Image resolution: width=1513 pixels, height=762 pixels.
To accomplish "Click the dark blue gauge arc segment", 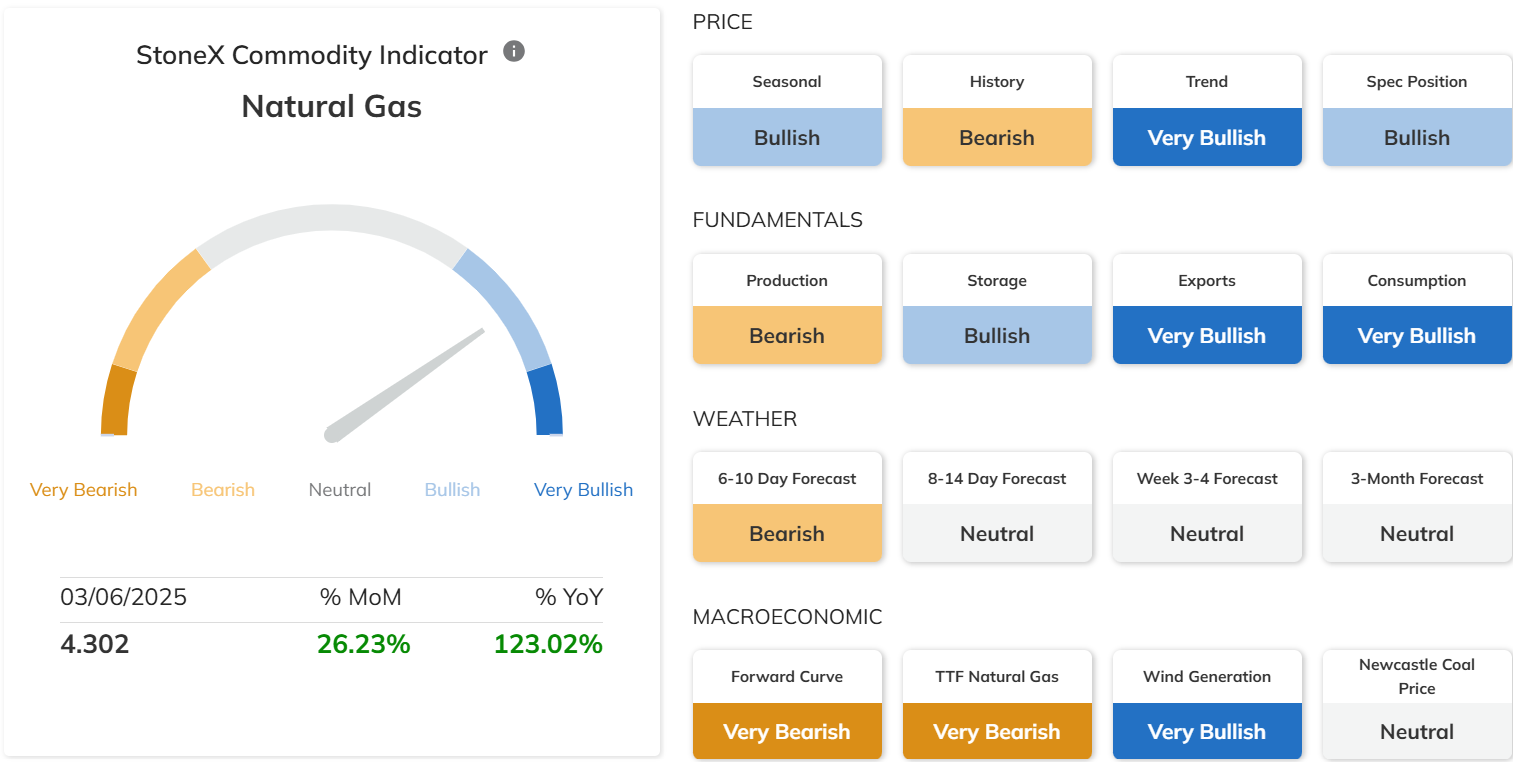I will coord(547,400).
